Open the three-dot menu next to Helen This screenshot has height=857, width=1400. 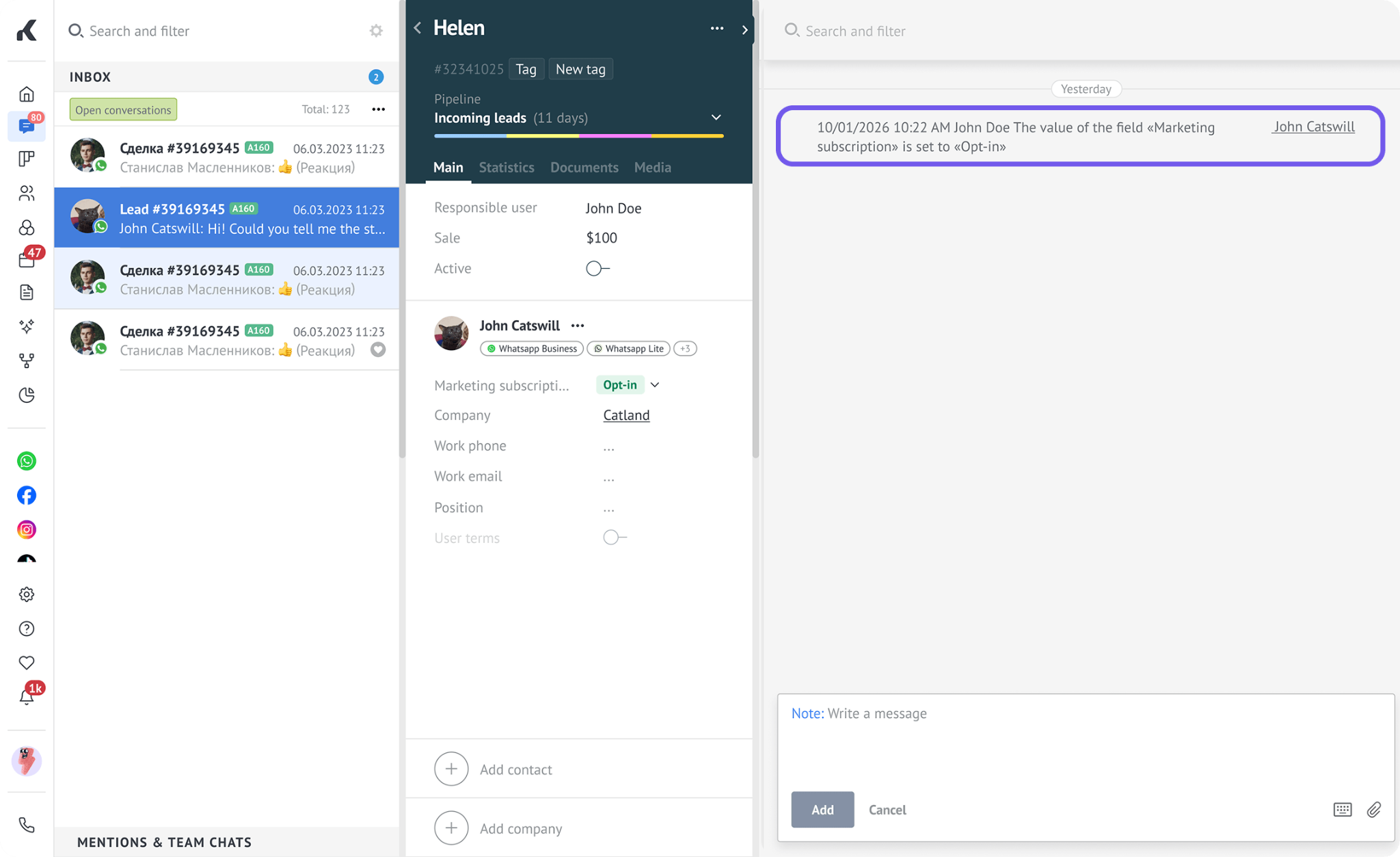(716, 28)
